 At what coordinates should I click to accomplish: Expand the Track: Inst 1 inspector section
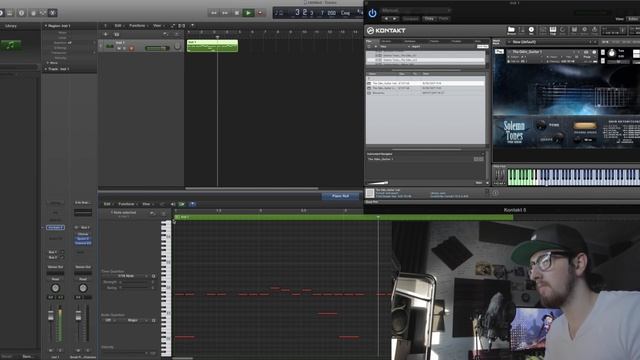pos(46,69)
